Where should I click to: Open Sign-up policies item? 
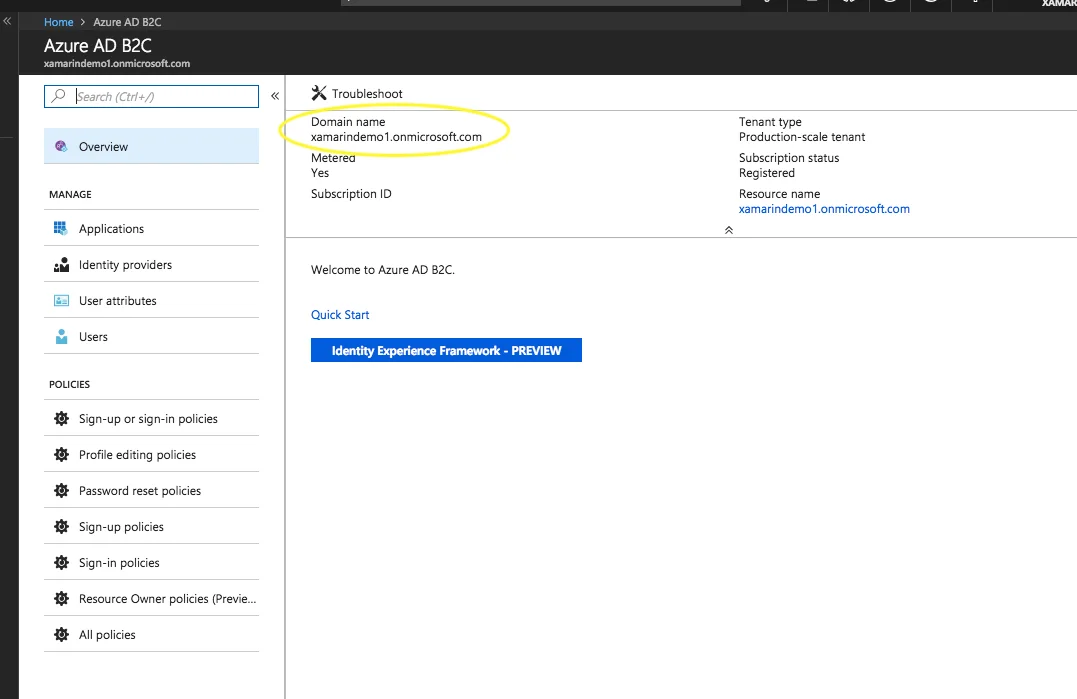pos(151,527)
